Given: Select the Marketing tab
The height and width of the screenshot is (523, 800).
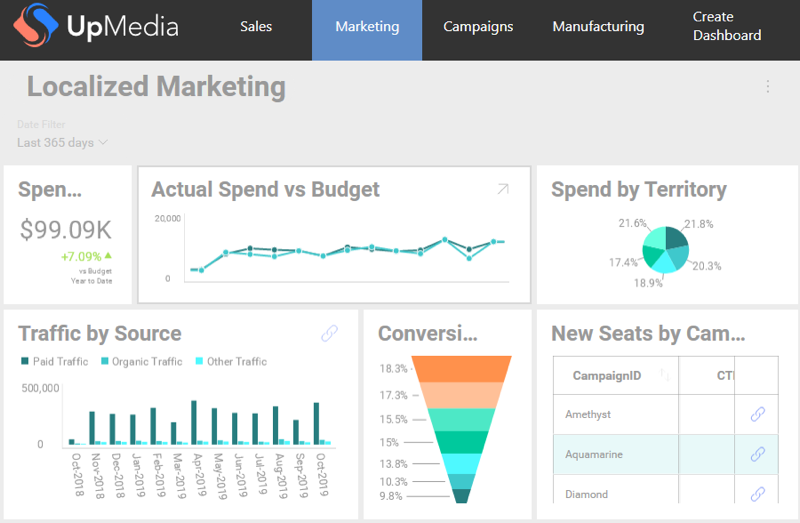Looking at the screenshot, I should pyautogui.click(x=367, y=27).
